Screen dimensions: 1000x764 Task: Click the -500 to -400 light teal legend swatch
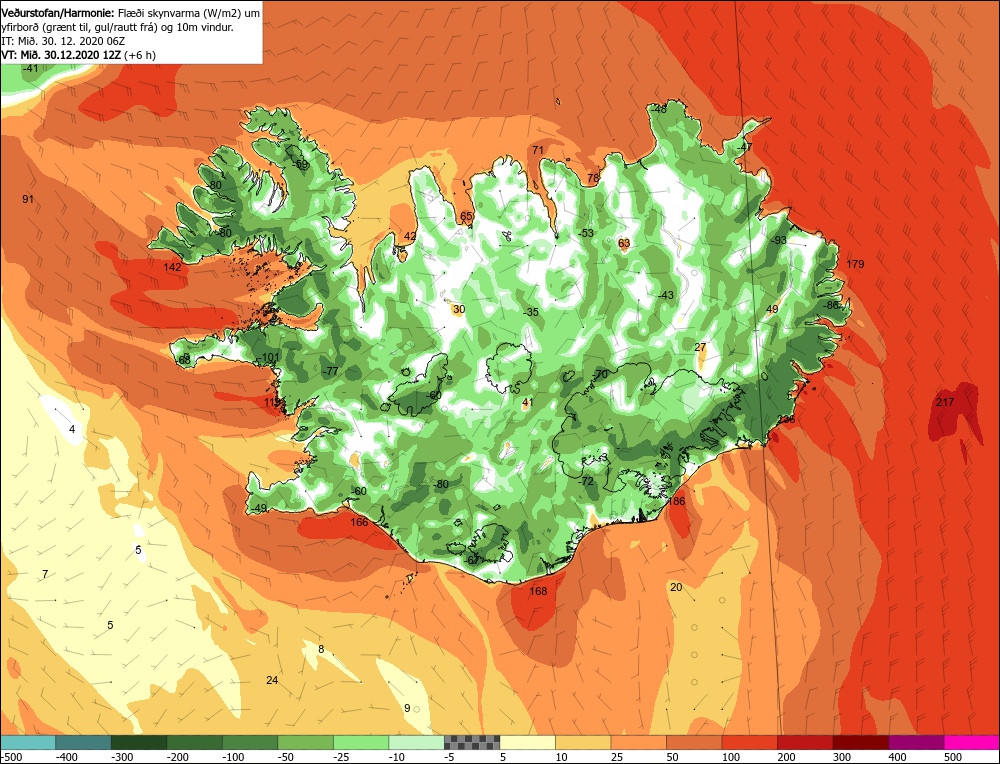[x=27, y=742]
